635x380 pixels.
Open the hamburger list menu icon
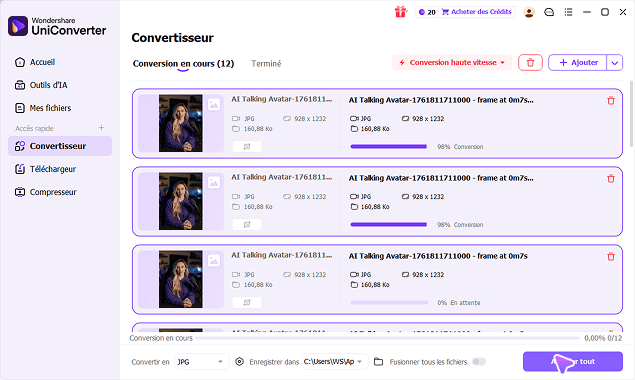[x=569, y=12]
